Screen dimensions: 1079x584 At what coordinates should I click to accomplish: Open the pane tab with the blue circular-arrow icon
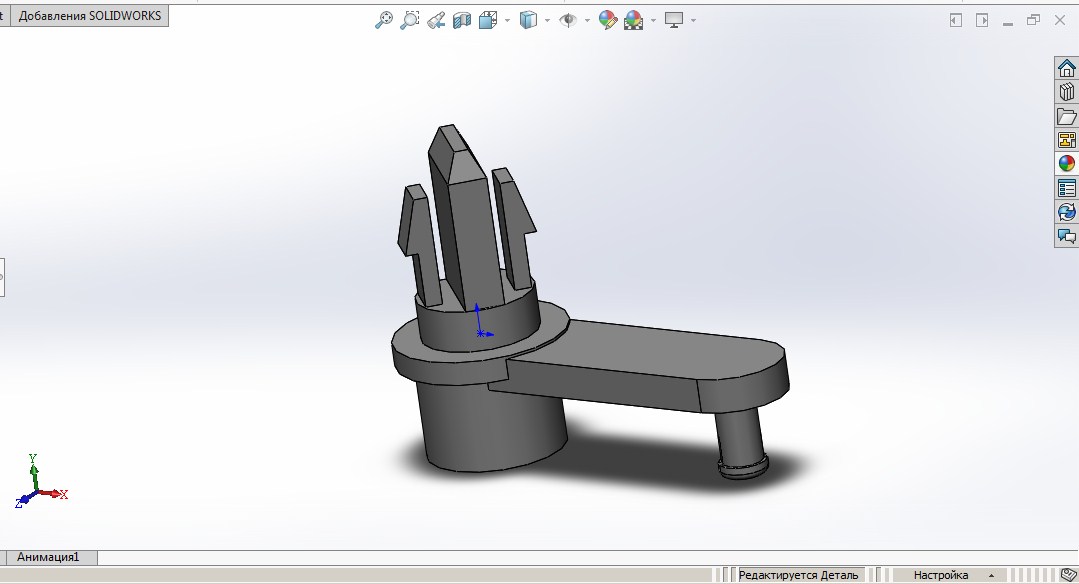tap(1067, 212)
